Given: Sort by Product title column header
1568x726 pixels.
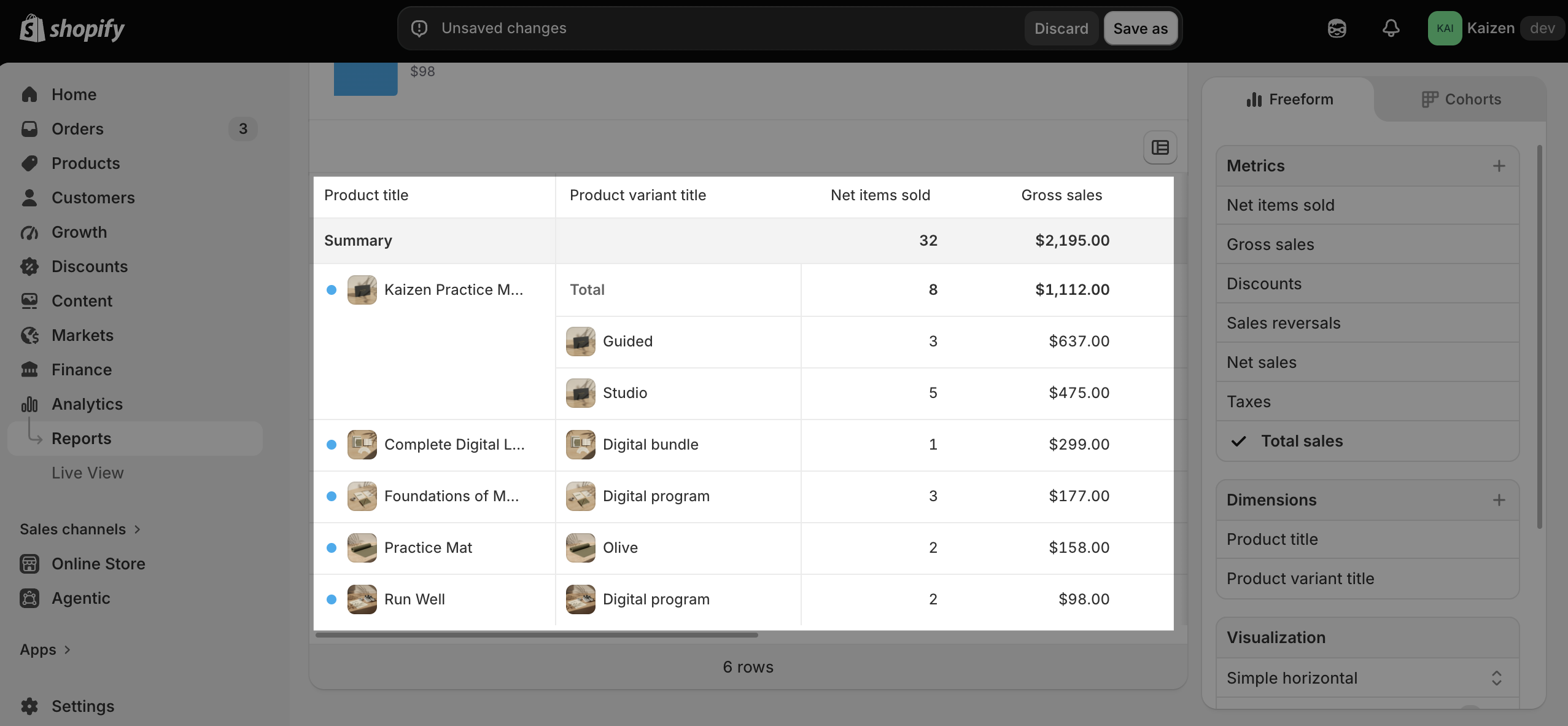Looking at the screenshot, I should pyautogui.click(x=366, y=195).
